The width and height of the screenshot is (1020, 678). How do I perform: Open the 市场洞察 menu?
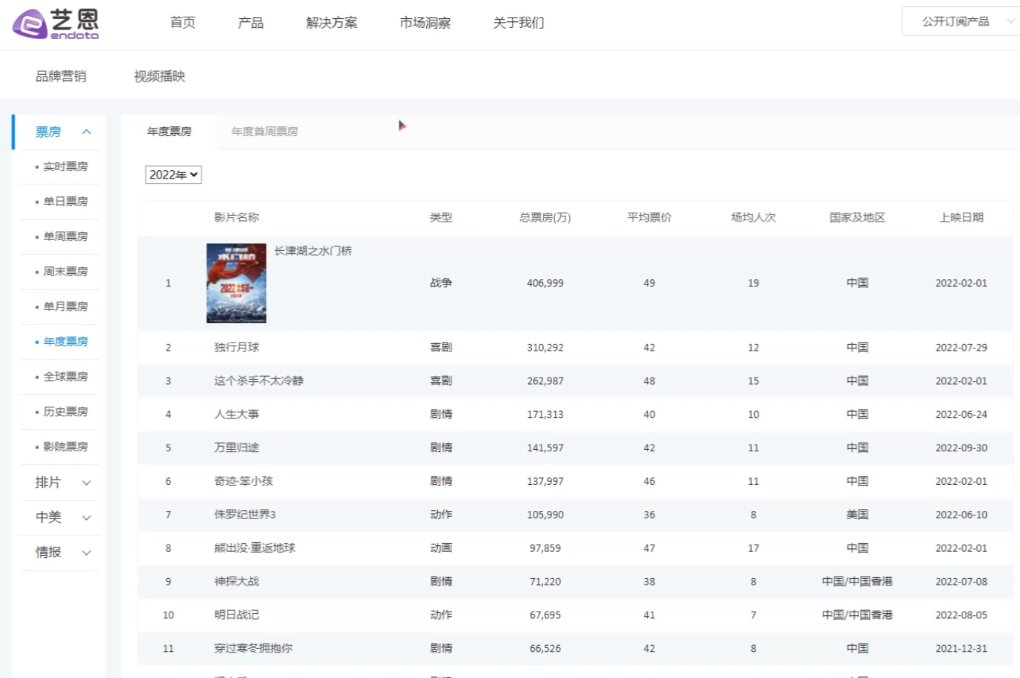pos(425,23)
